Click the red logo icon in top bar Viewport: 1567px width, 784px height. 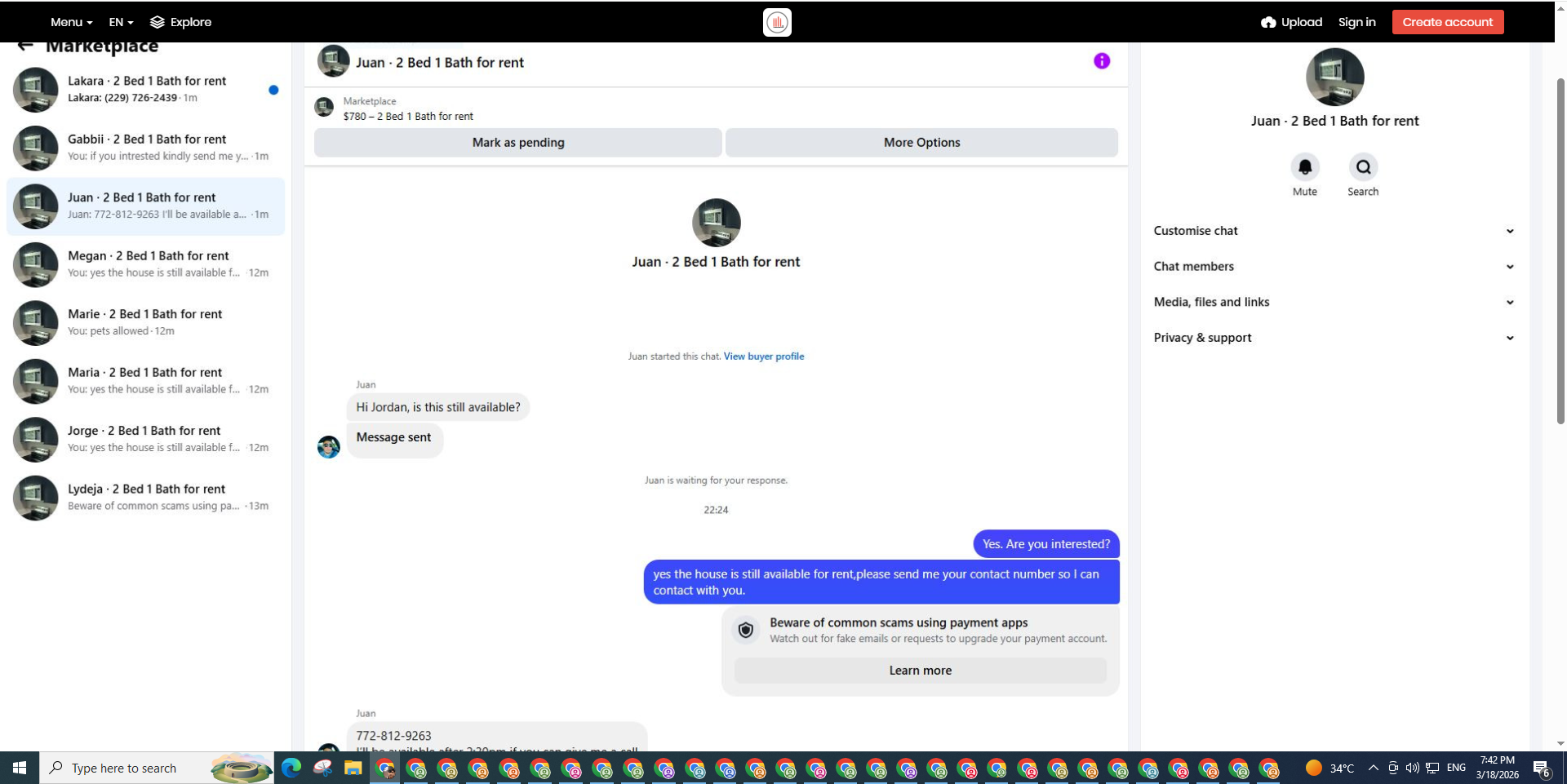point(777,22)
